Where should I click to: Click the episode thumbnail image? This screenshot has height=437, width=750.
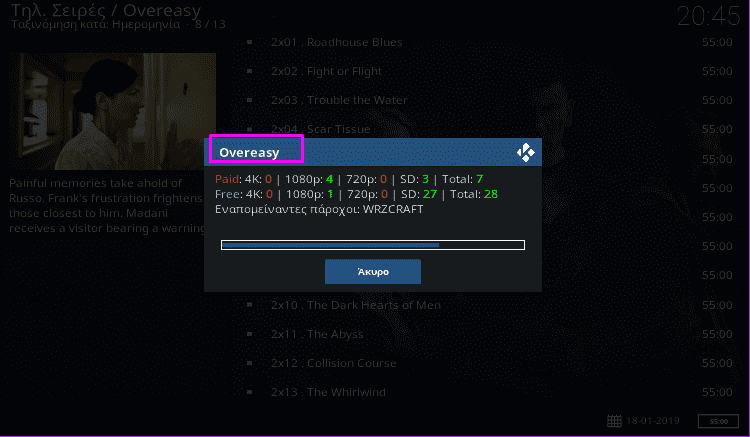pyautogui.click(x=112, y=111)
